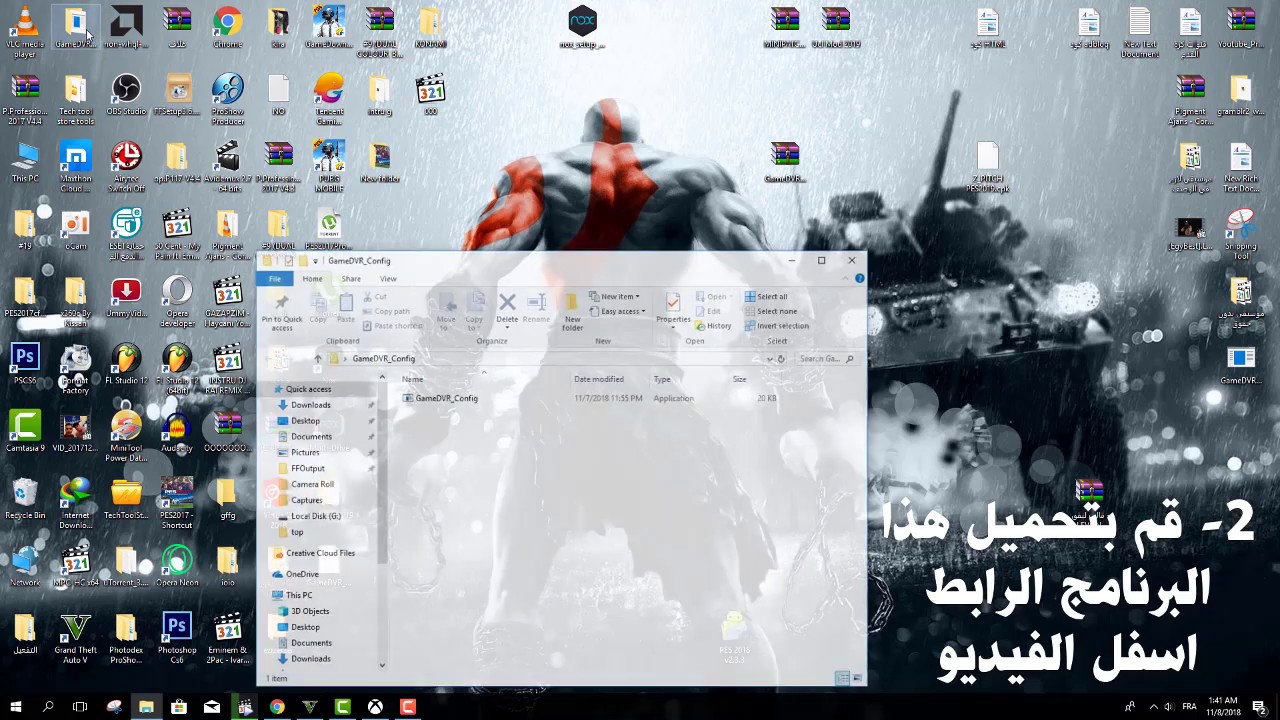This screenshot has height=720, width=1280.
Task: Sort by the Size column header
Action: pyautogui.click(x=739, y=379)
